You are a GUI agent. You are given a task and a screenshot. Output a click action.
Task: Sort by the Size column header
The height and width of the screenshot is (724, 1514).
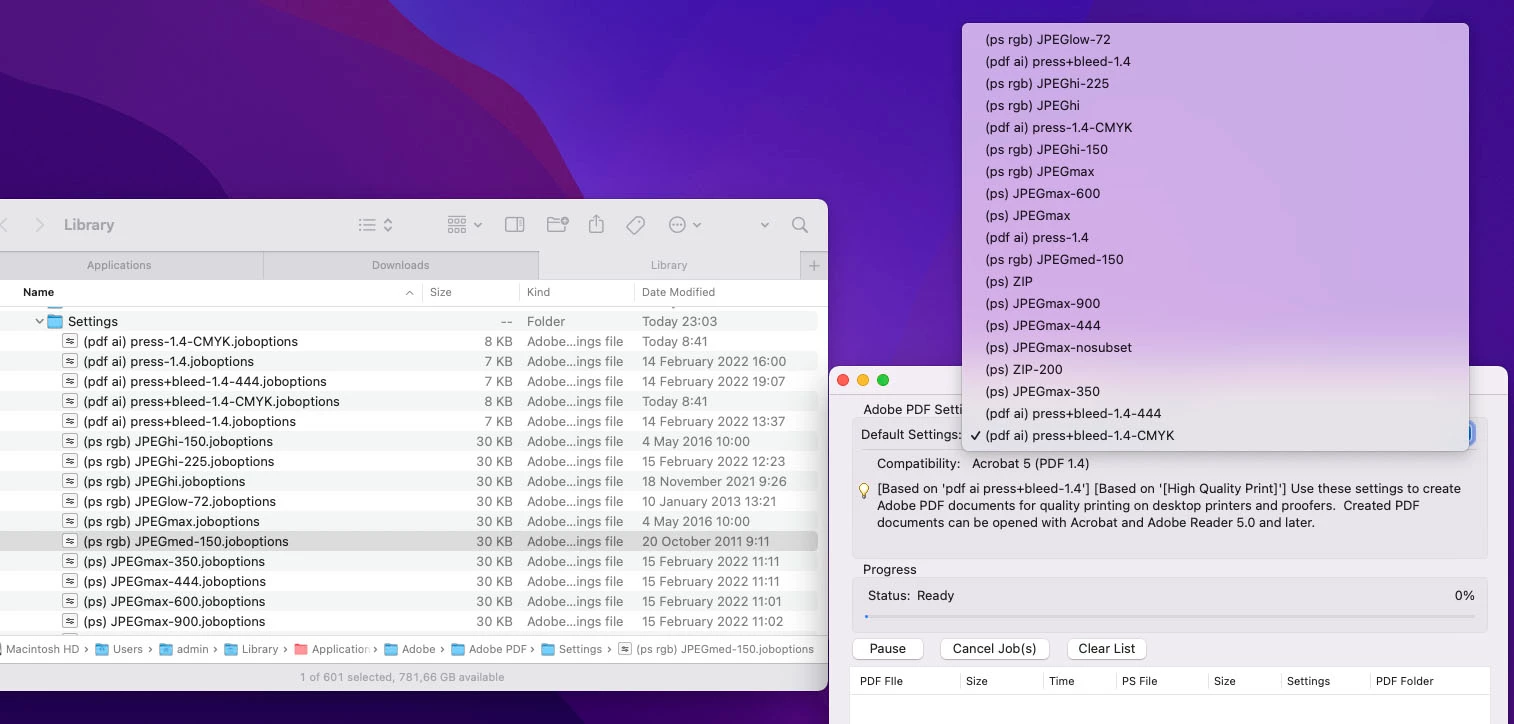coord(441,292)
